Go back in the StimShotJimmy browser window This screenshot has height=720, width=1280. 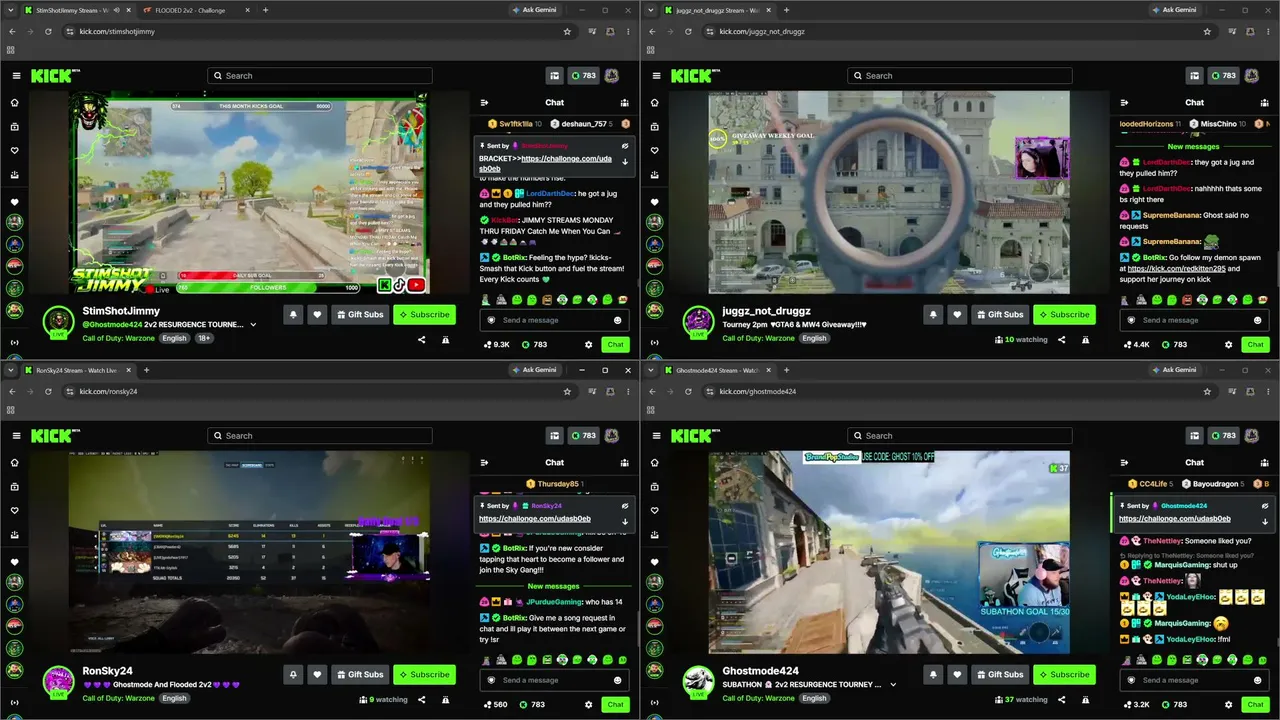13,31
